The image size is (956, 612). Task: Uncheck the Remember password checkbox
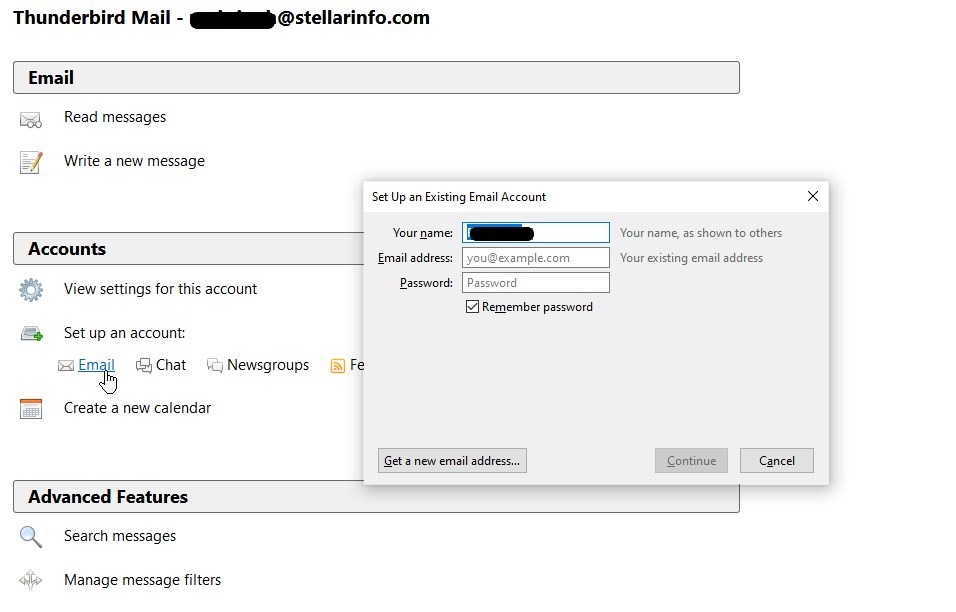[473, 307]
